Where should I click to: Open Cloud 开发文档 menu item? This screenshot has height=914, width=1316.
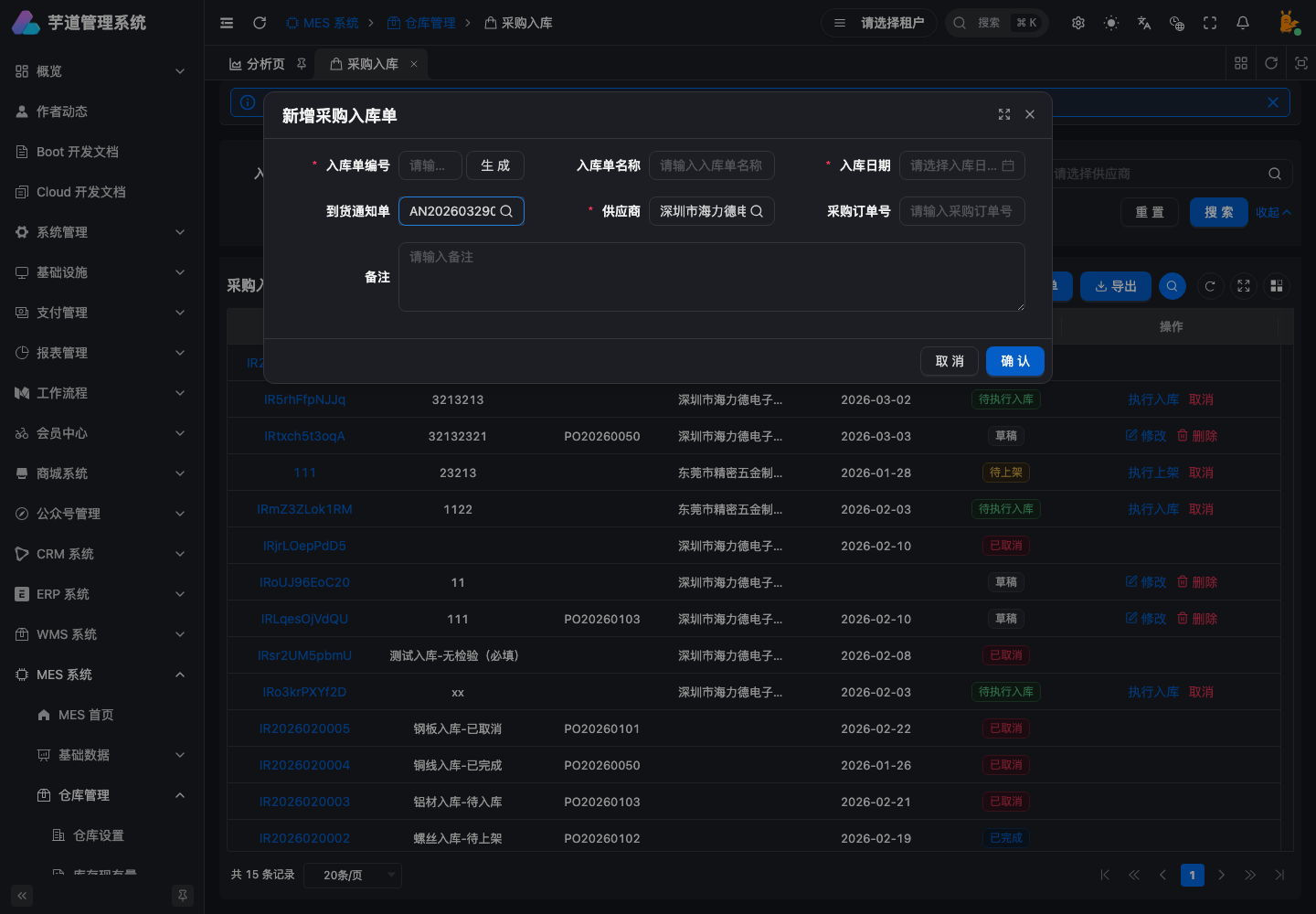101,192
